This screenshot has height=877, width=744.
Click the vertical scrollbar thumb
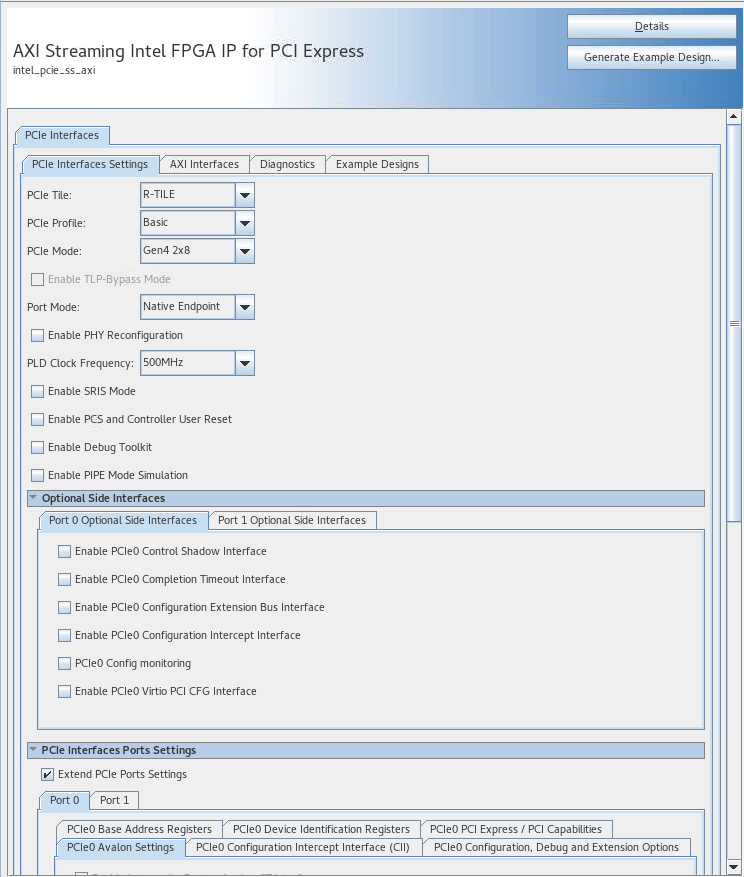click(734, 323)
